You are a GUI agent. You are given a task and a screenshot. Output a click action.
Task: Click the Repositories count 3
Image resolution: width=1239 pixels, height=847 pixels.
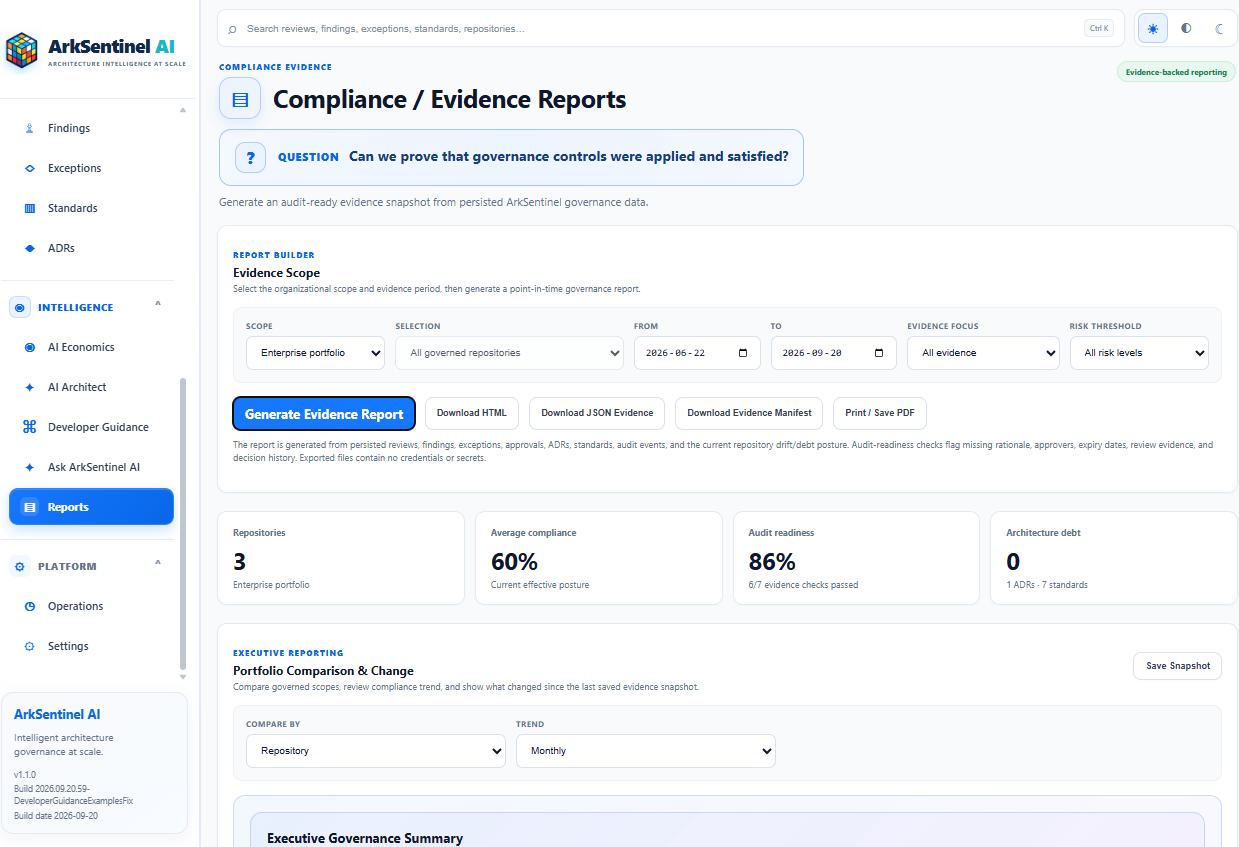click(x=239, y=561)
